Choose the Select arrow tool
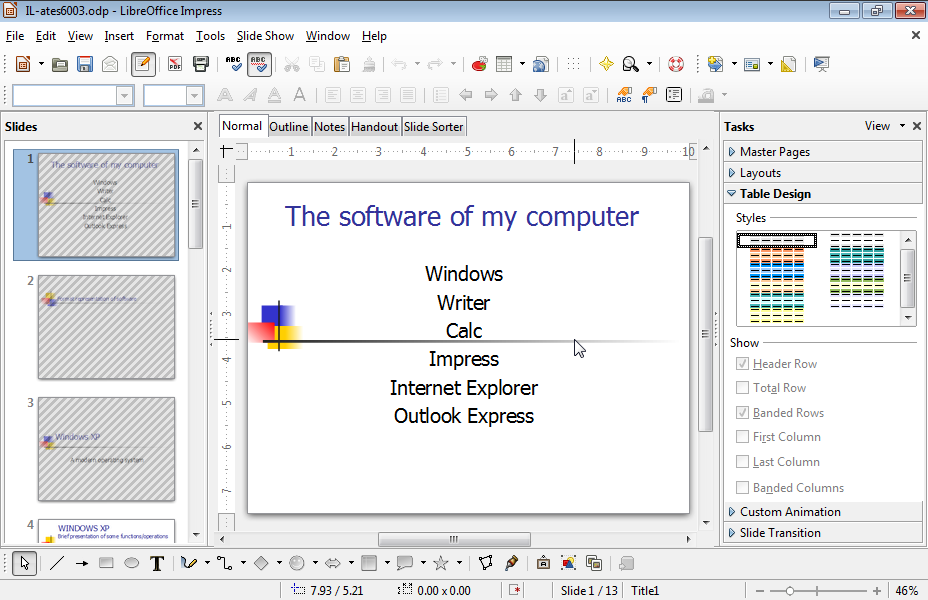The width and height of the screenshot is (928, 600). pos(24,563)
